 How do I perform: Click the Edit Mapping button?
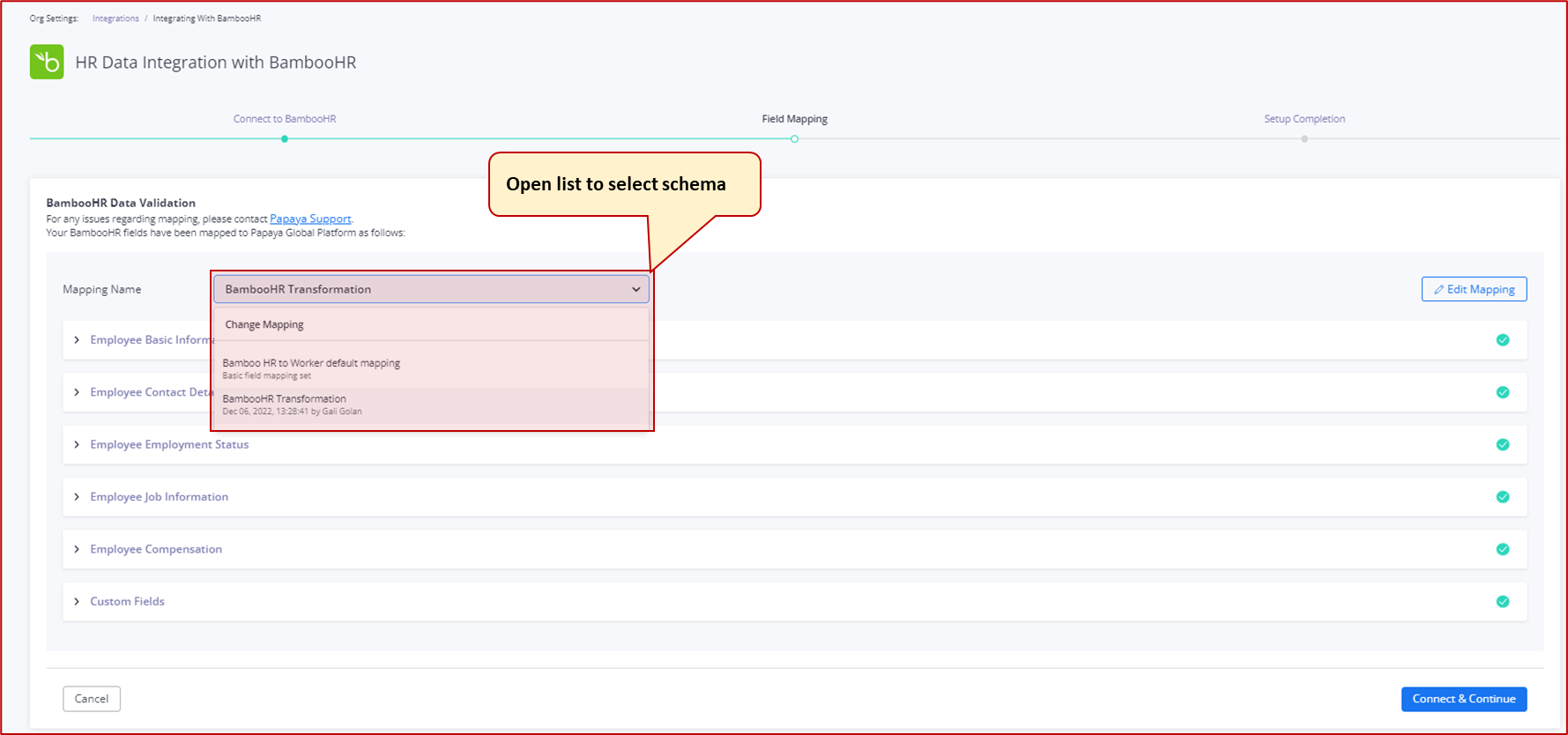(x=1474, y=289)
